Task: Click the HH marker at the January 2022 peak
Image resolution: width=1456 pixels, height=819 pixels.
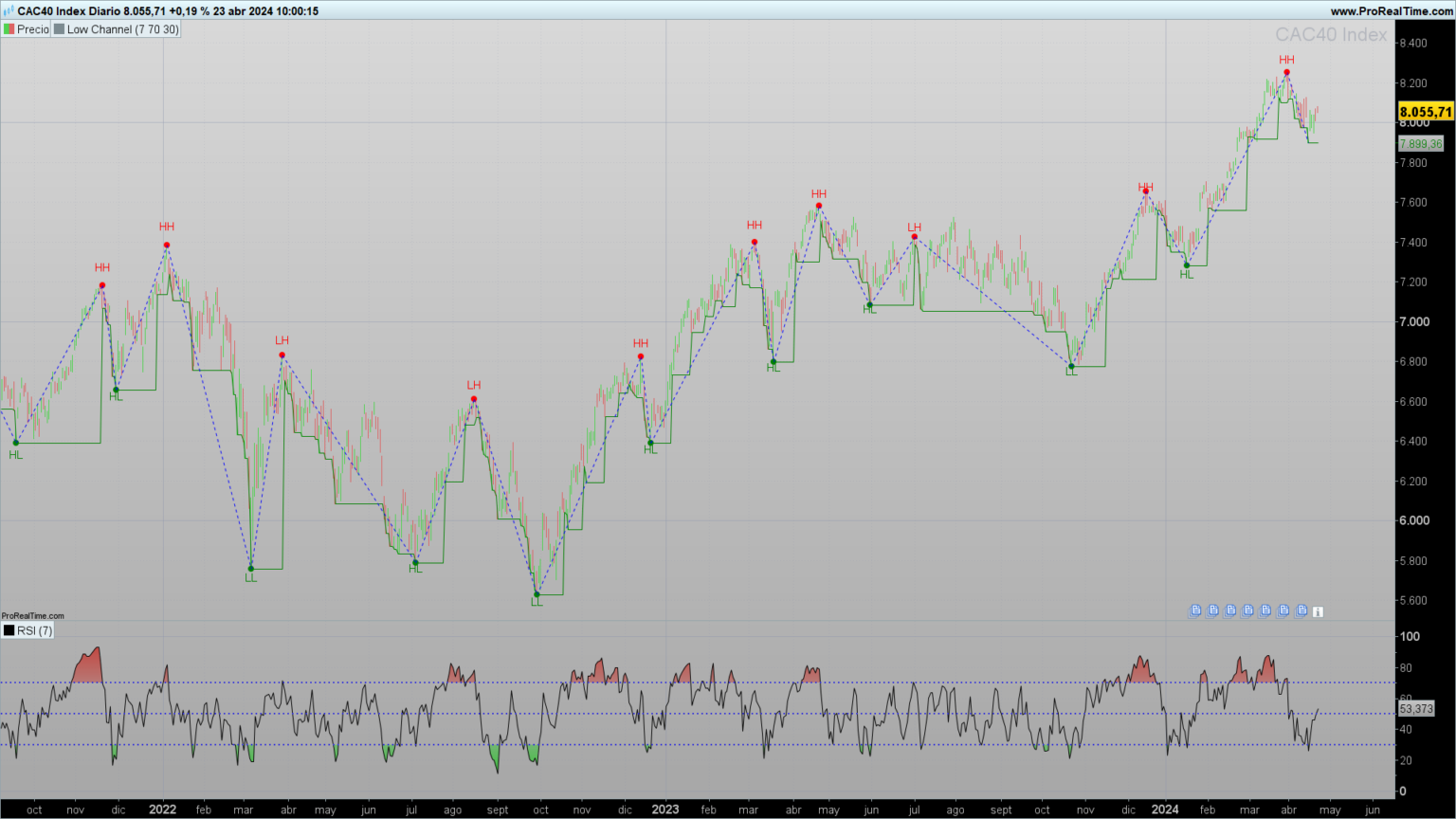Action: pyautogui.click(x=167, y=227)
